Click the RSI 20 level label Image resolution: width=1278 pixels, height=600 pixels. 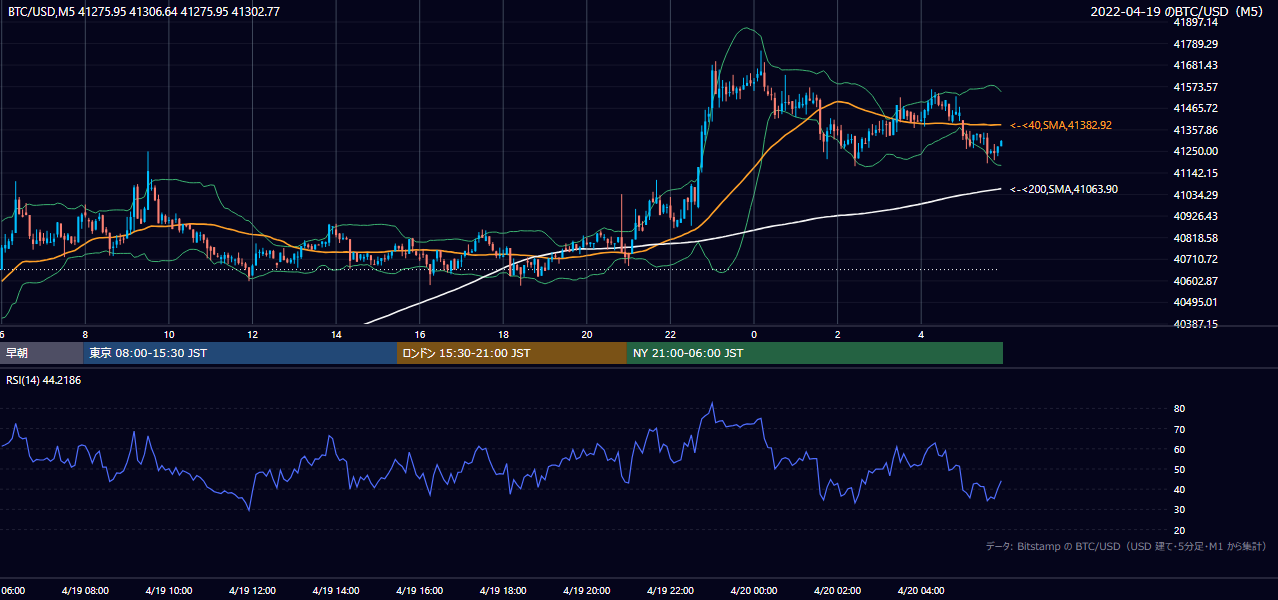pos(1180,530)
